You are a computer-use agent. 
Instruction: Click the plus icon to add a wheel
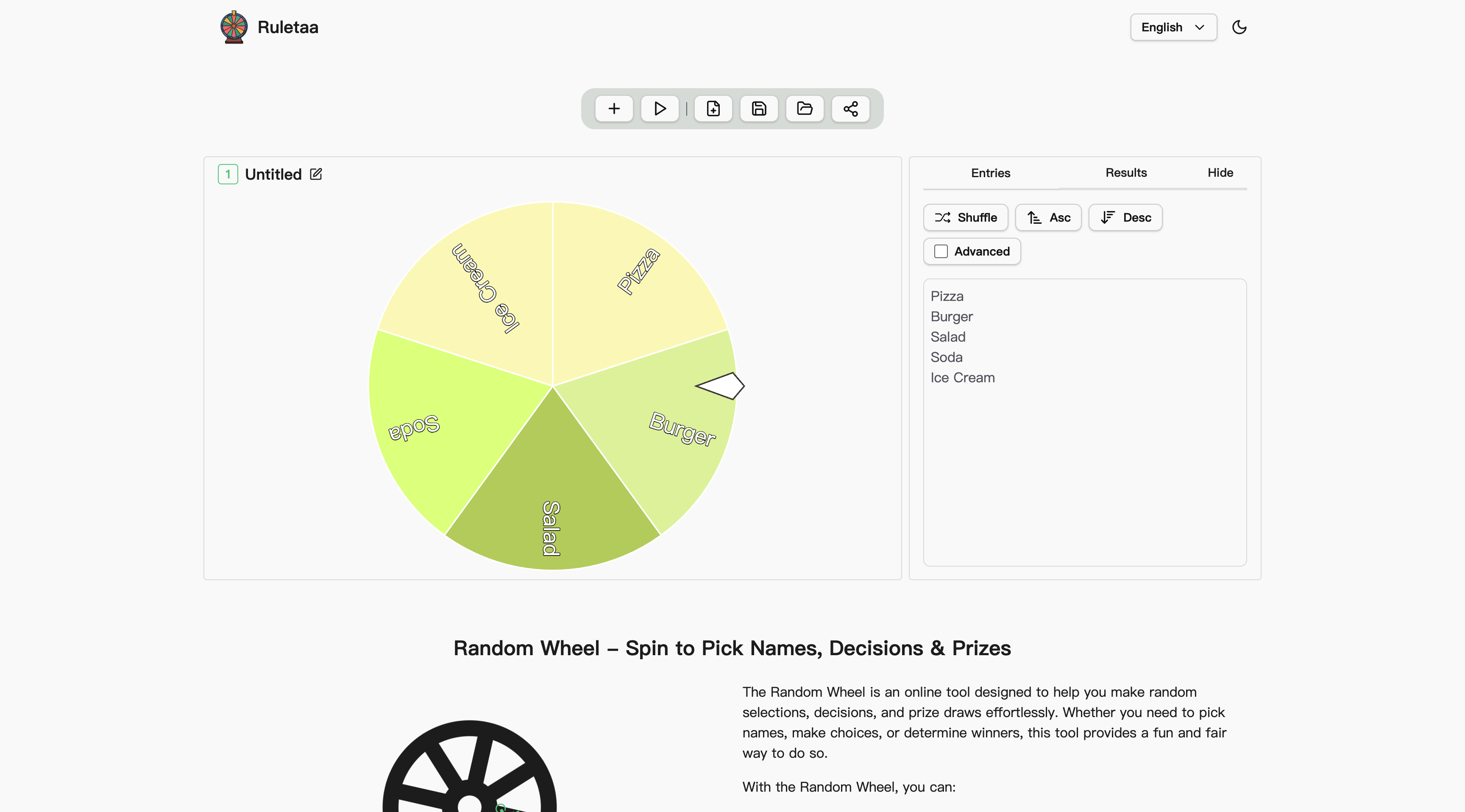tap(614, 108)
